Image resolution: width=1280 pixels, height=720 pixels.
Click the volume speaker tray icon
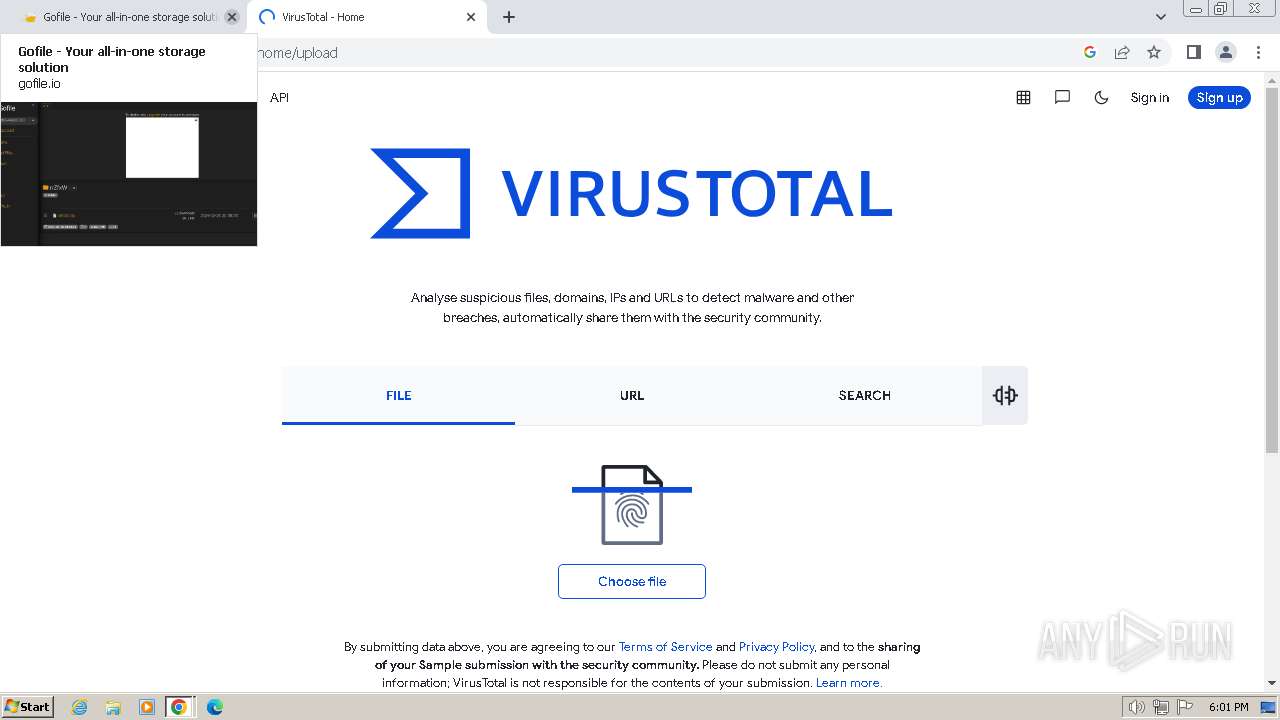[x=1137, y=707]
